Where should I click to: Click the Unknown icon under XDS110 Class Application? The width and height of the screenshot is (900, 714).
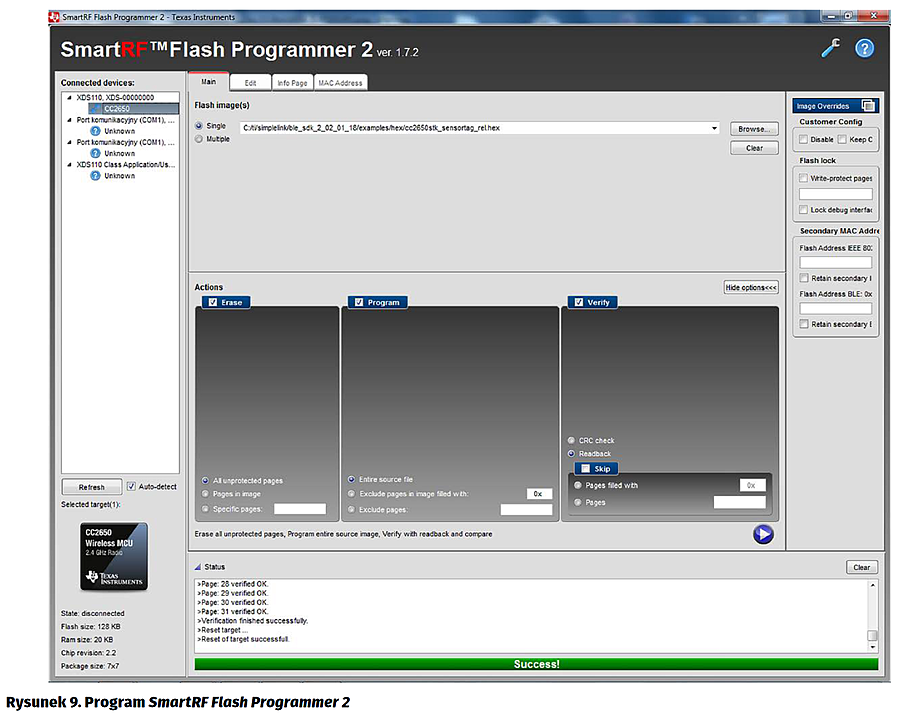[x=96, y=176]
